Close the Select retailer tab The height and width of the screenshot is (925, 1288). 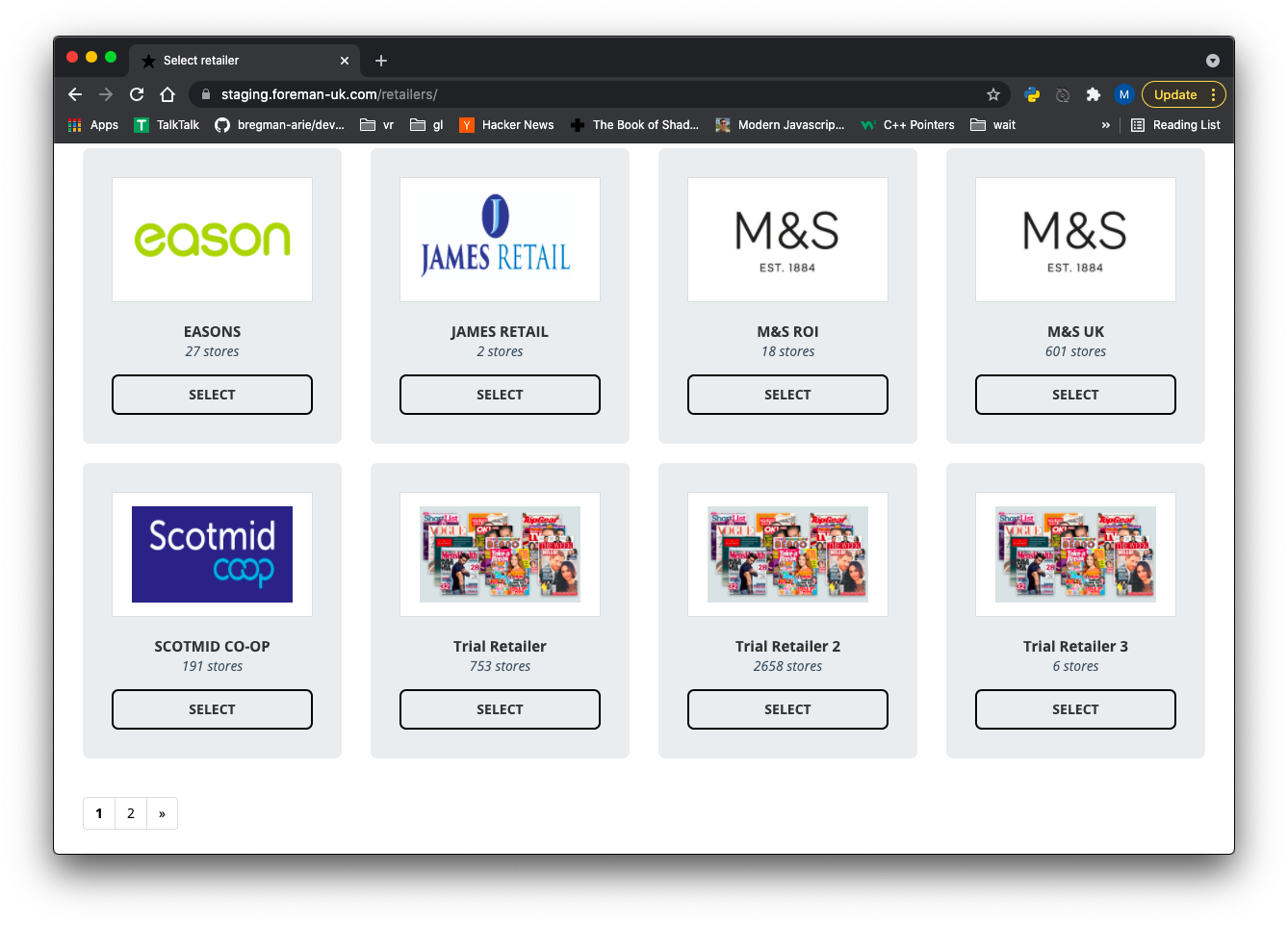pos(345,61)
